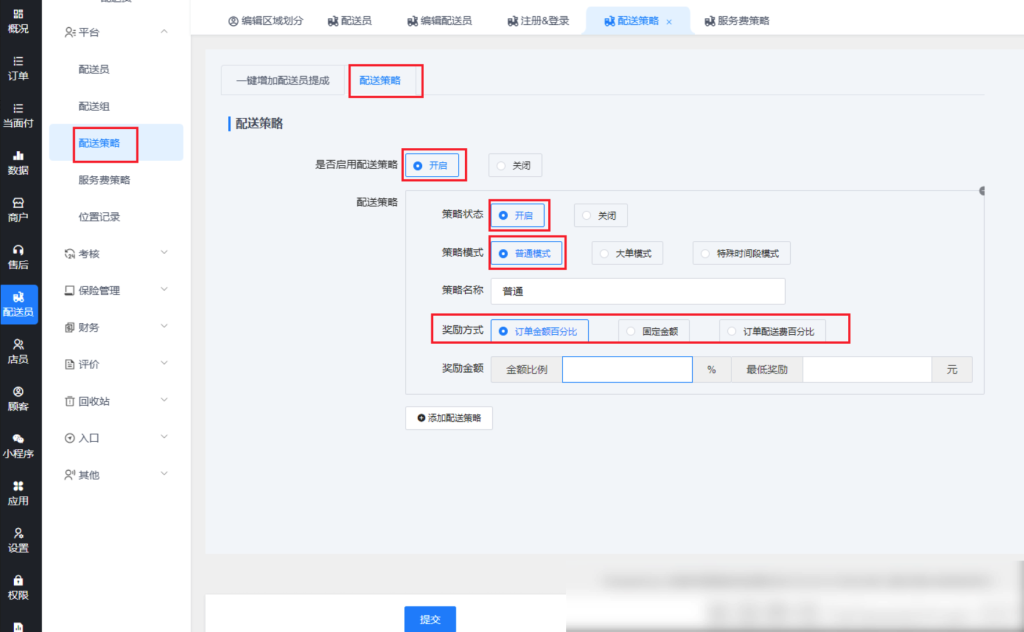Select the 售后 after-sales headset icon

[18, 256]
